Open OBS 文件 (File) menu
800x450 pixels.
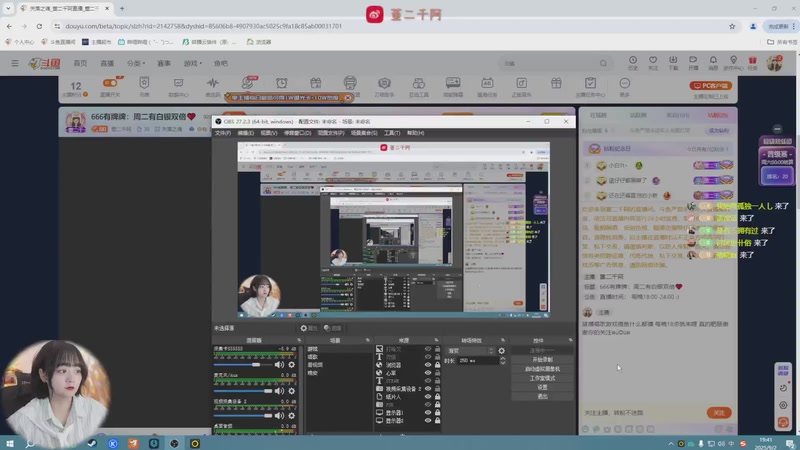click(222, 133)
